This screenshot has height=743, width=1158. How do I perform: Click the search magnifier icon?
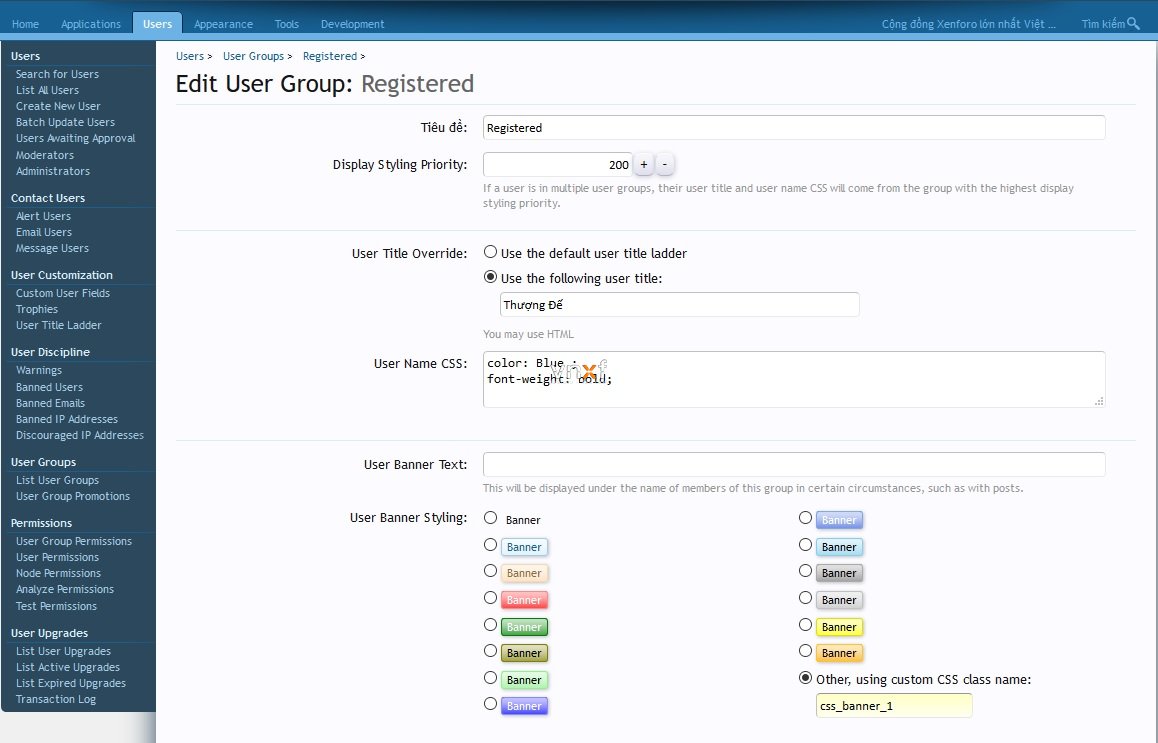(1133, 24)
